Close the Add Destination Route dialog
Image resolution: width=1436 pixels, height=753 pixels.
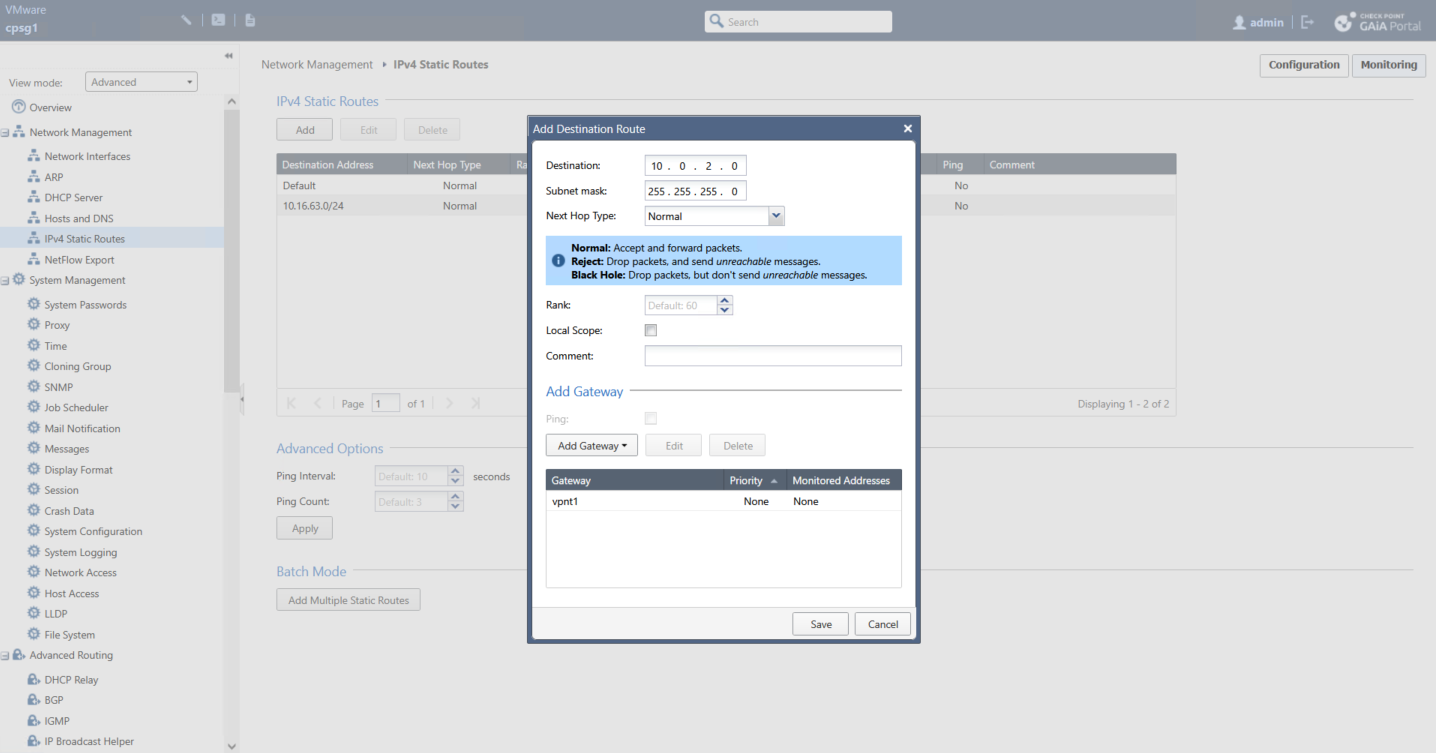point(907,129)
